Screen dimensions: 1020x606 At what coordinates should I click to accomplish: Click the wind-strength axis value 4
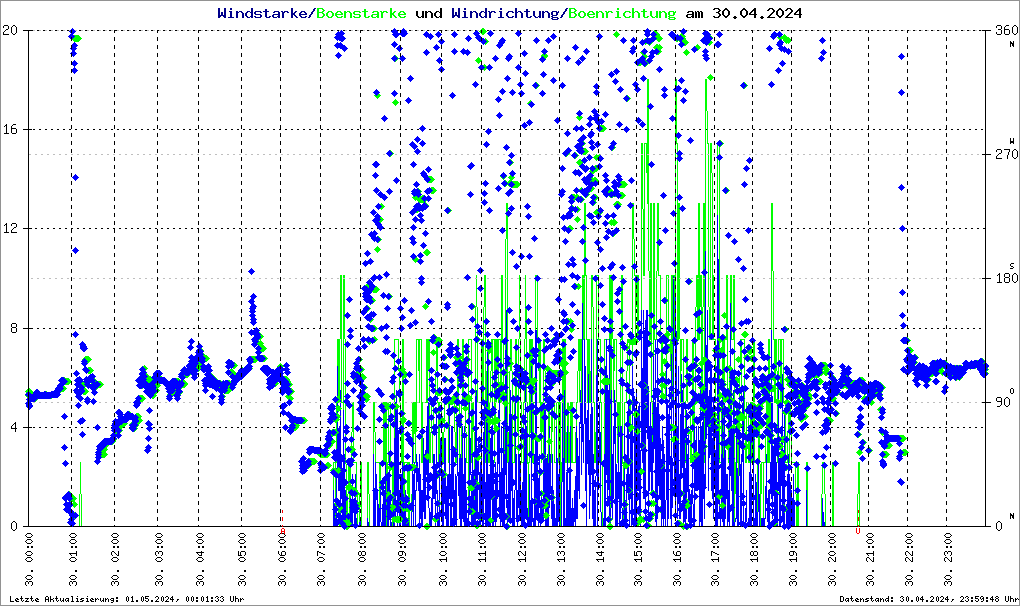(x=14, y=427)
